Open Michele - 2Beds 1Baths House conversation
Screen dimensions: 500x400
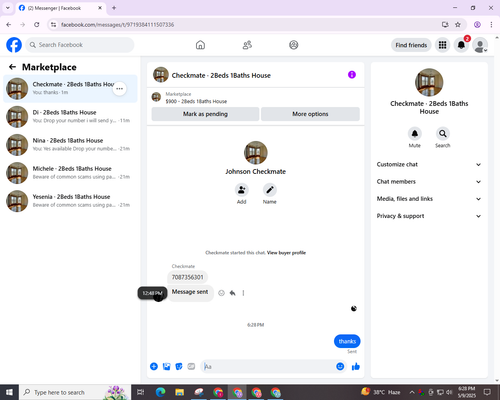[x=70, y=173]
